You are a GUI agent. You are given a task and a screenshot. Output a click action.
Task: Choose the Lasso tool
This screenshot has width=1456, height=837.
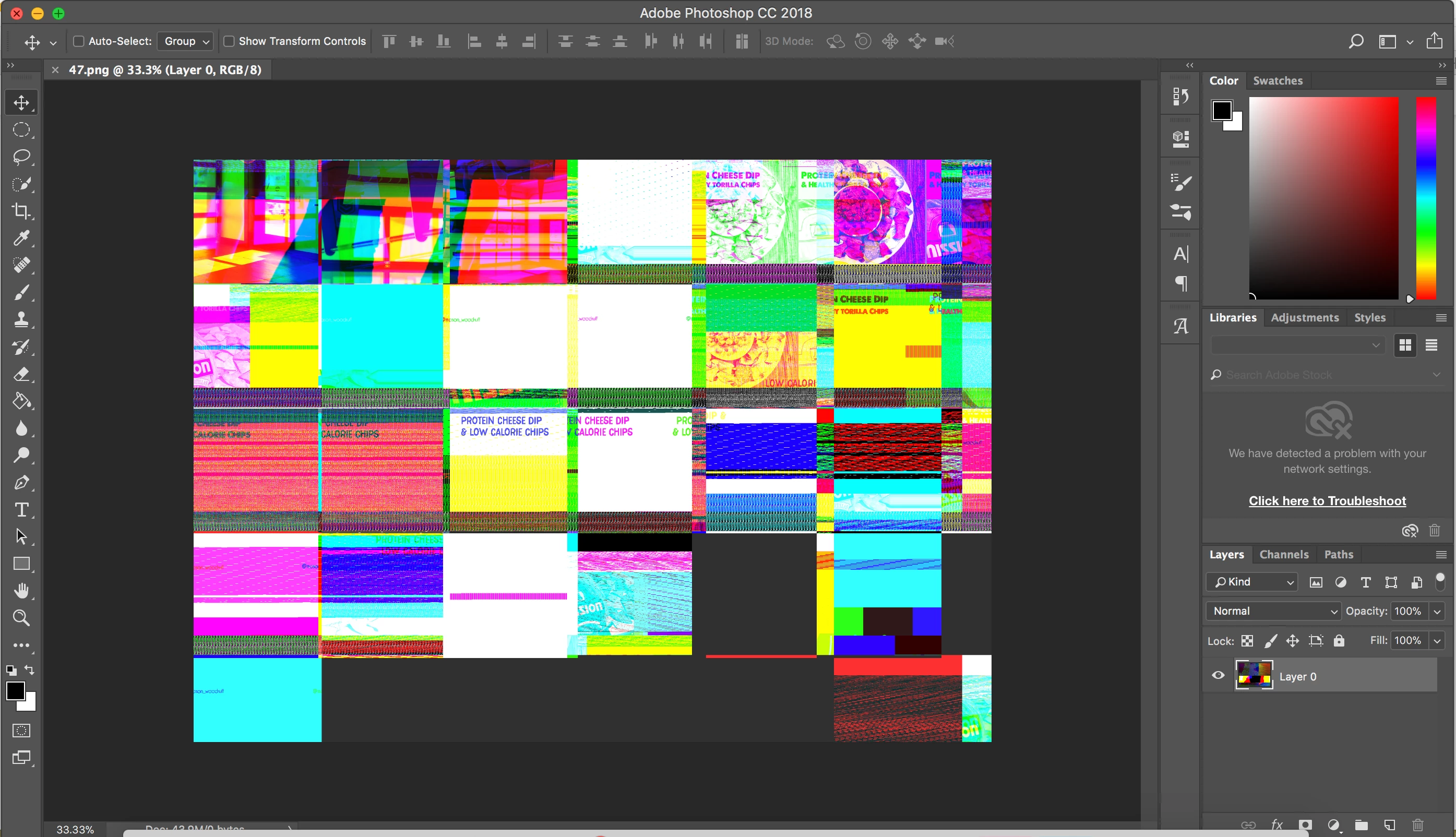click(21, 157)
